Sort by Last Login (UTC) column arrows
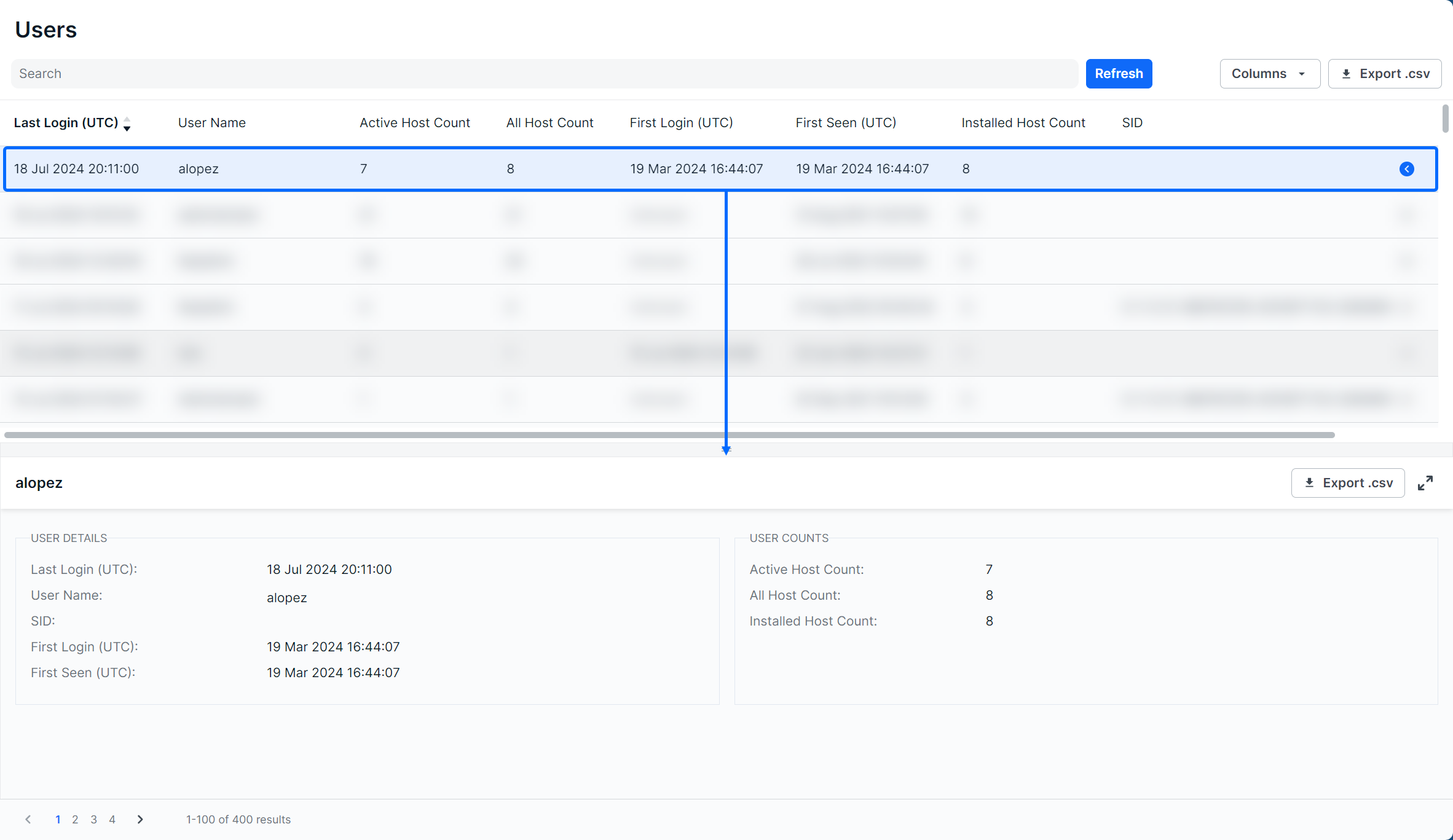This screenshot has width=1453, height=840. pos(127,124)
